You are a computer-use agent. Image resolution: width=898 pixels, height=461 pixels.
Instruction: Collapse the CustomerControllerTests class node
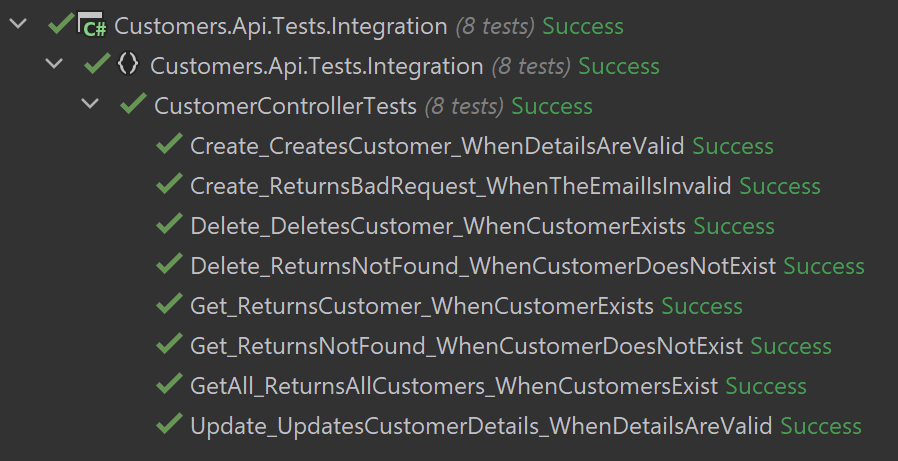[91, 105]
